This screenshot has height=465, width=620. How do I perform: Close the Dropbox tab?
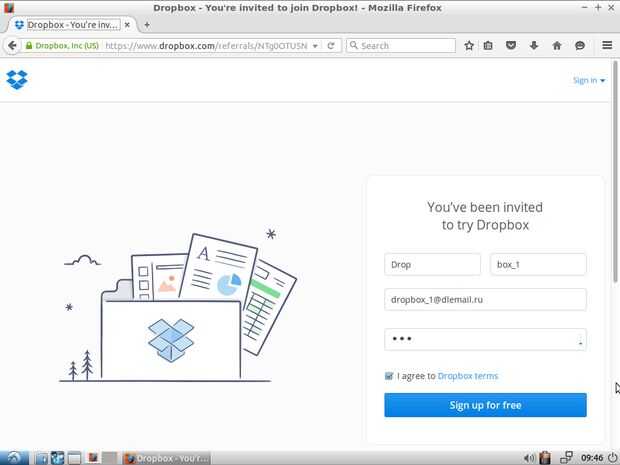tap(127, 25)
